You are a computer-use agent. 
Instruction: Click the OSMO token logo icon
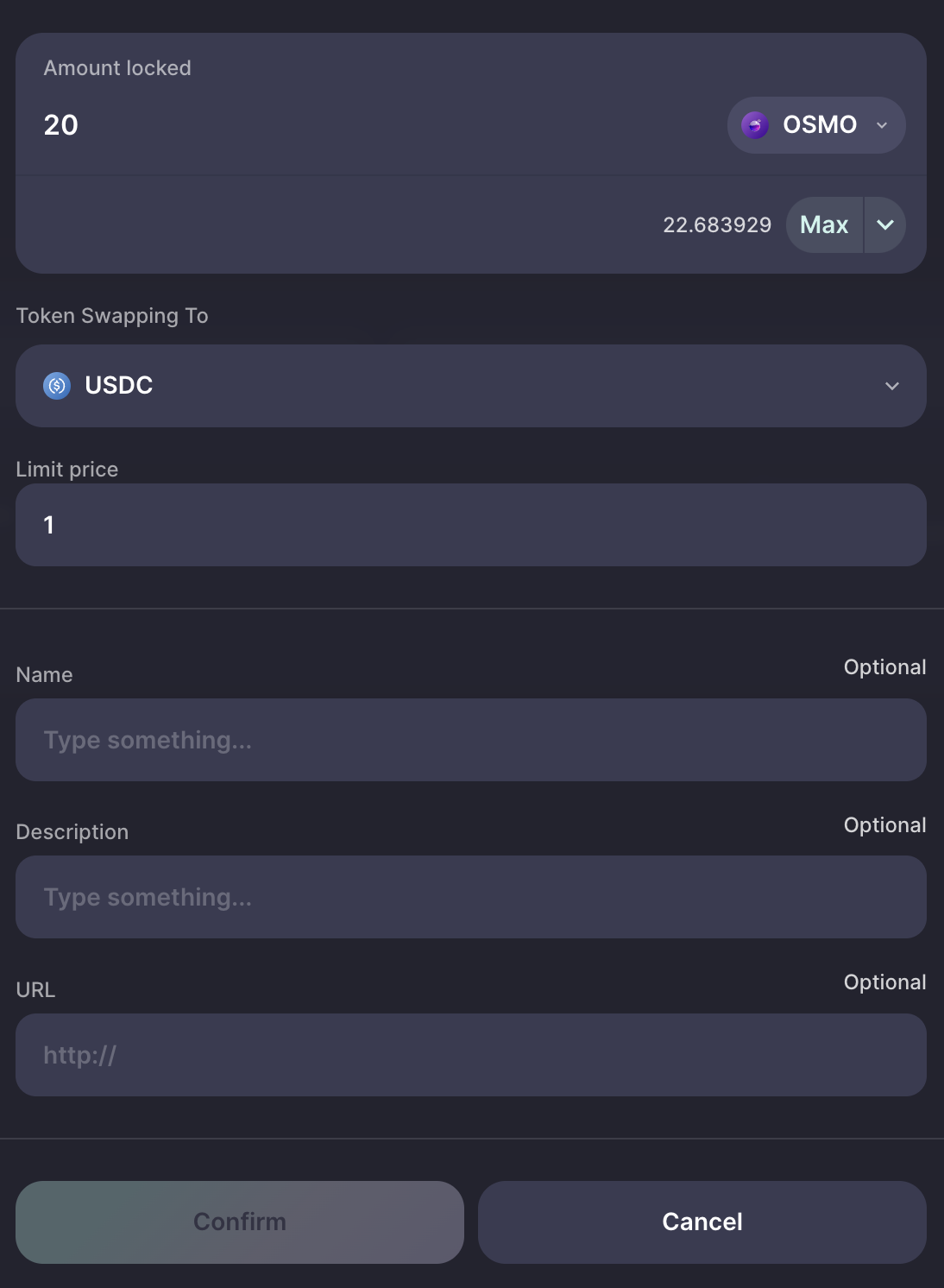[x=755, y=125]
